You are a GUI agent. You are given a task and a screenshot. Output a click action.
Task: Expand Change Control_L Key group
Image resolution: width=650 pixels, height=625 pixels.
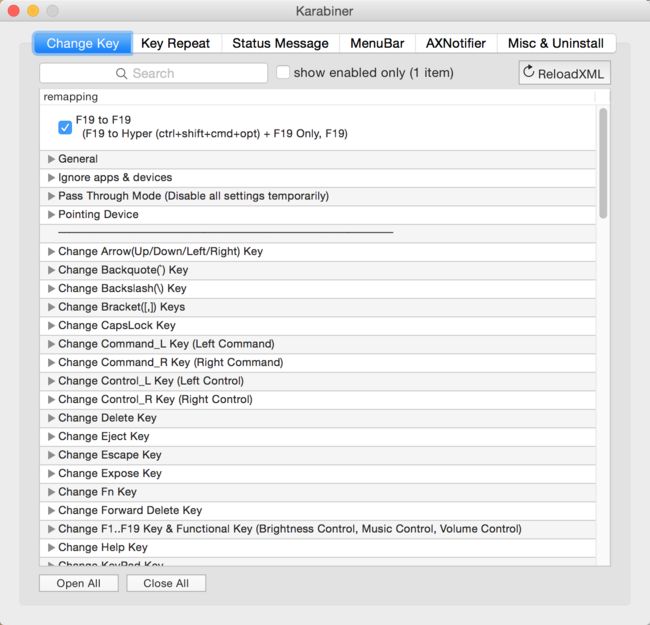tap(51, 380)
